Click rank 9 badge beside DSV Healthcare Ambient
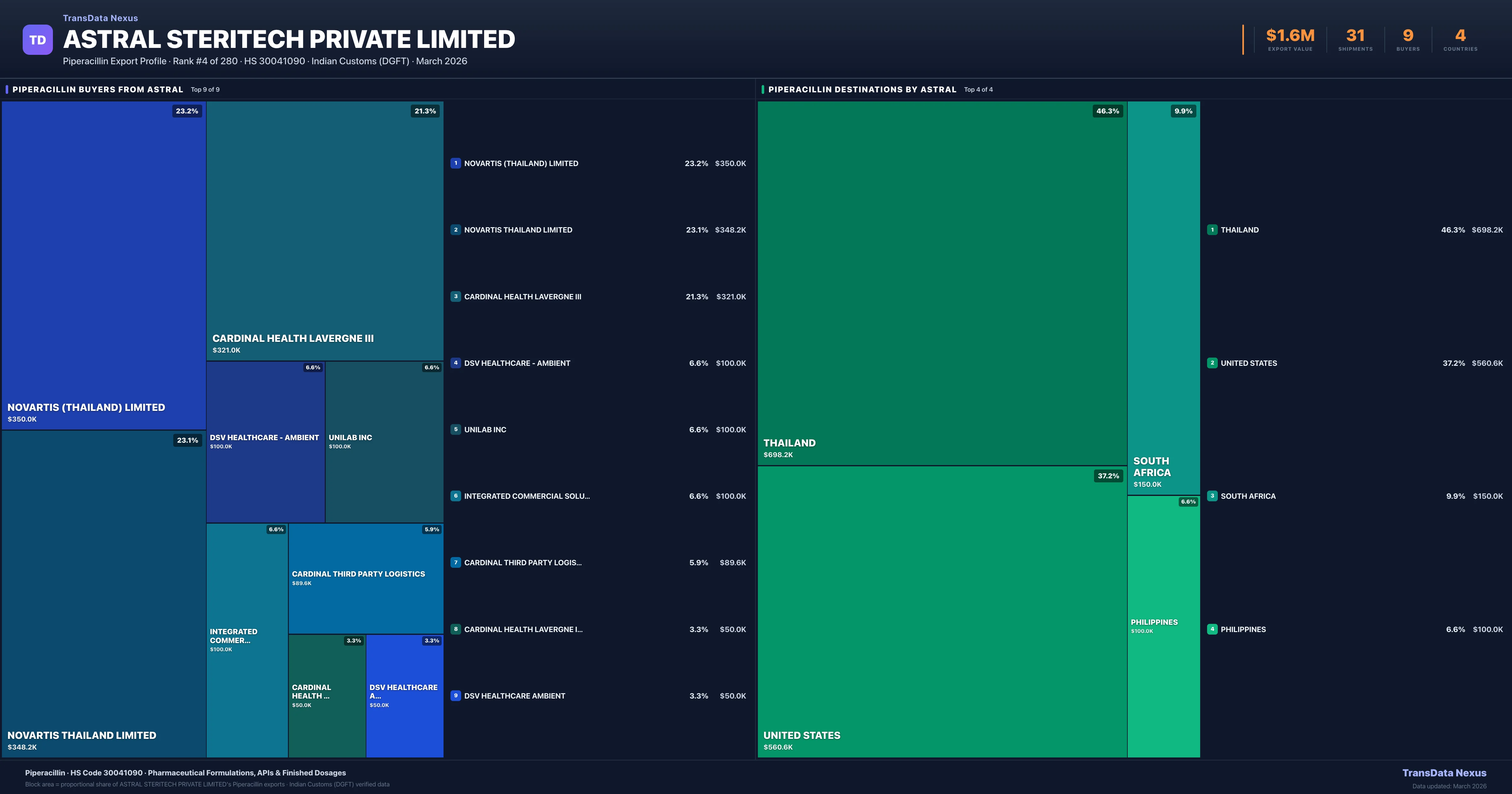Viewport: 1512px width, 794px height. click(455, 695)
